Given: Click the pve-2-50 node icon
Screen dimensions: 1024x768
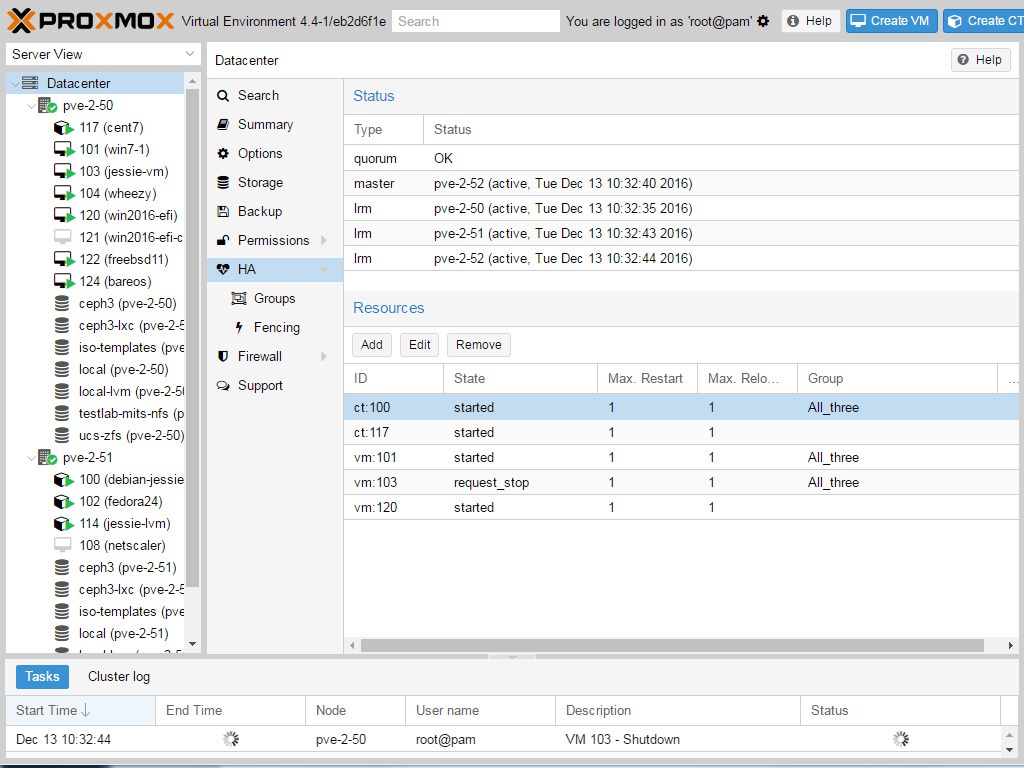Looking at the screenshot, I should 47,105.
